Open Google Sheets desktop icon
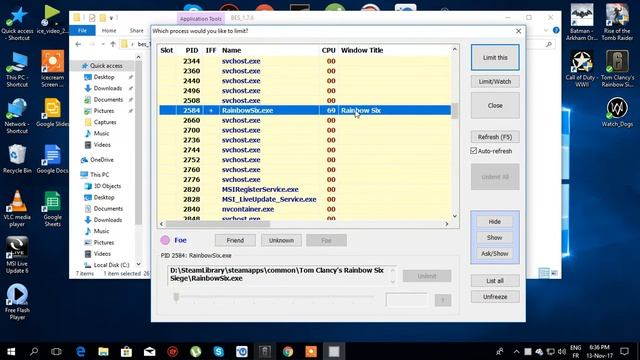The image size is (640, 360). [x=52, y=208]
